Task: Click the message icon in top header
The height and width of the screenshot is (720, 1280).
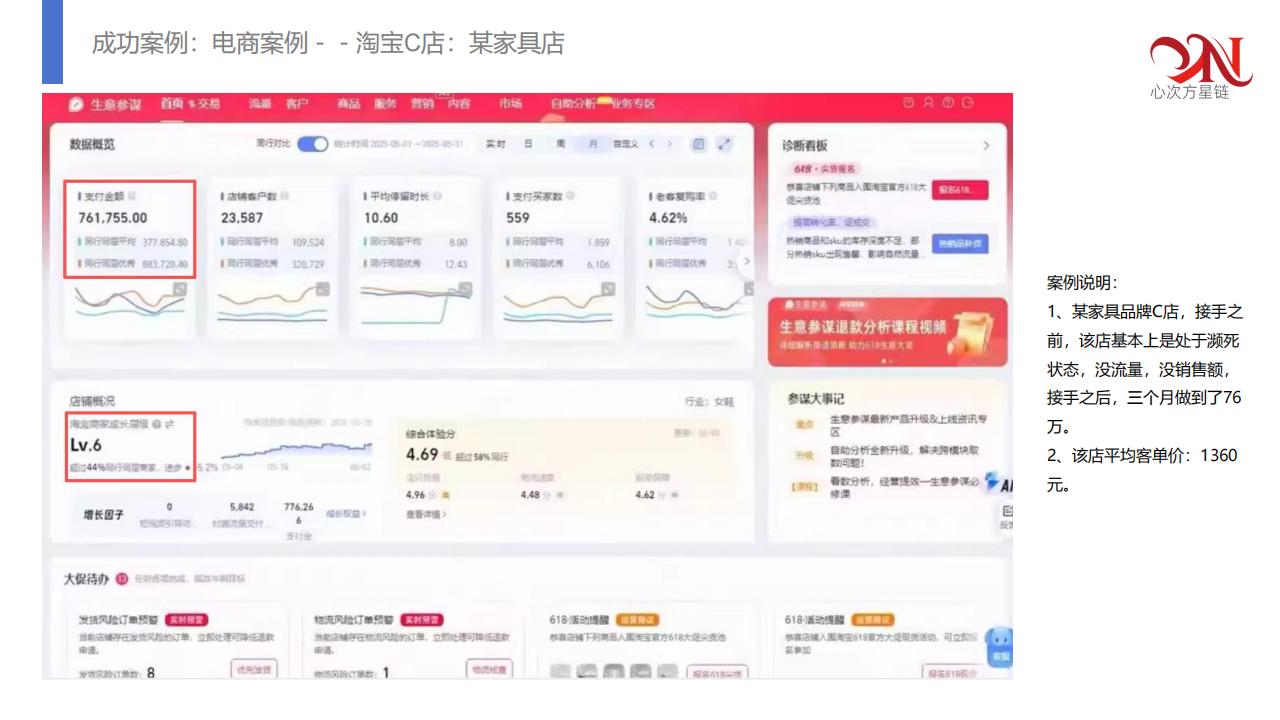Action: [908, 103]
